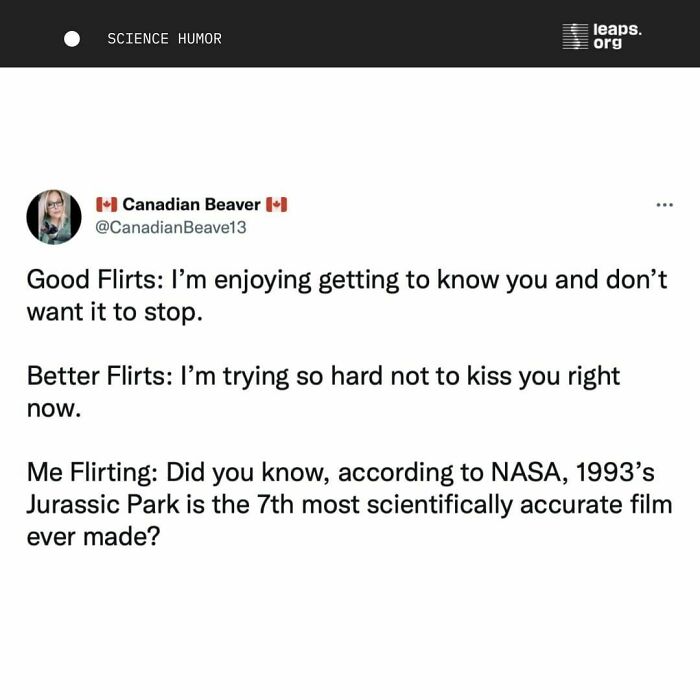Open the Canadian Beaver profile avatar

54,216
